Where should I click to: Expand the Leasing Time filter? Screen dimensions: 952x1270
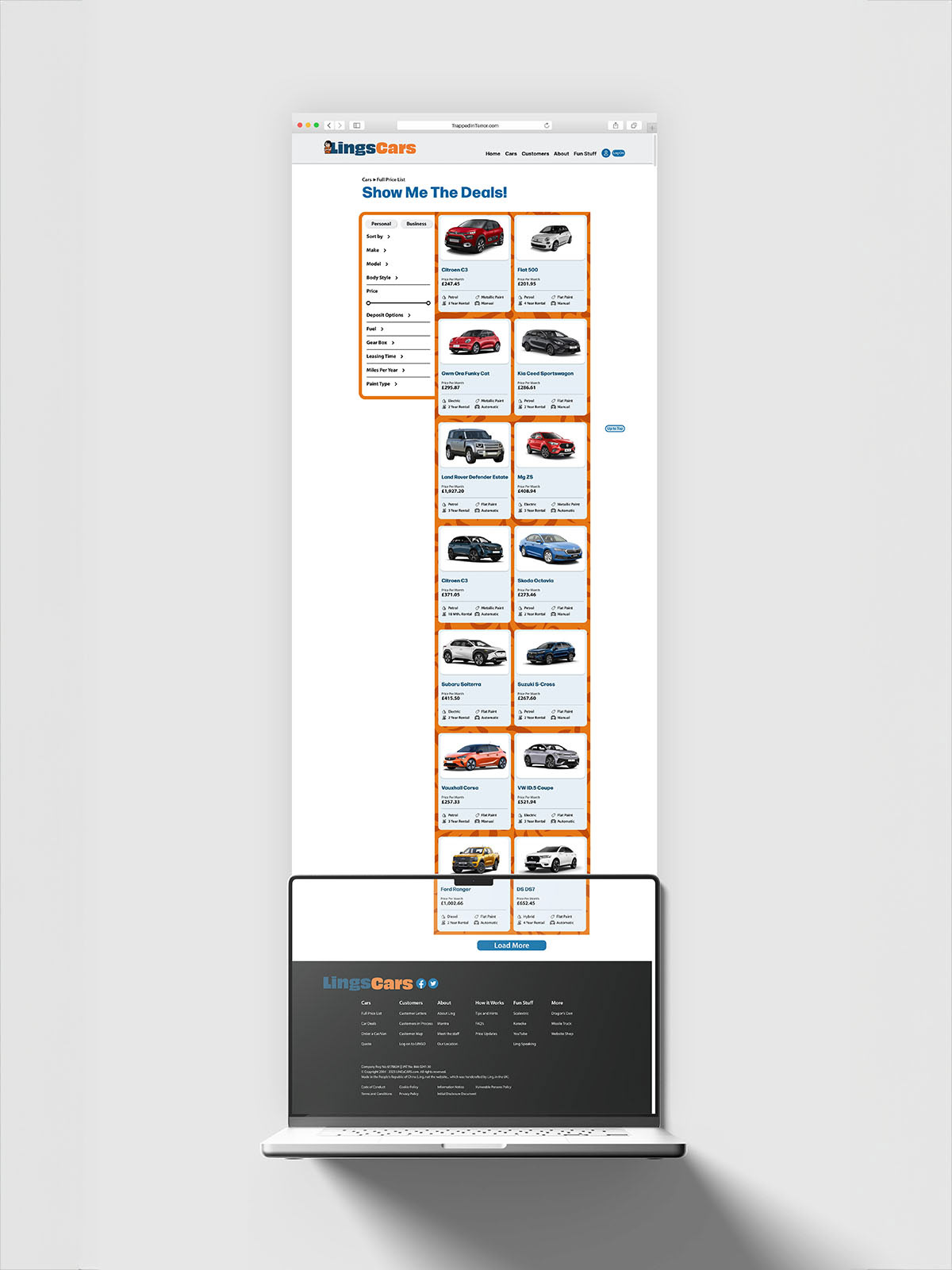tap(385, 356)
